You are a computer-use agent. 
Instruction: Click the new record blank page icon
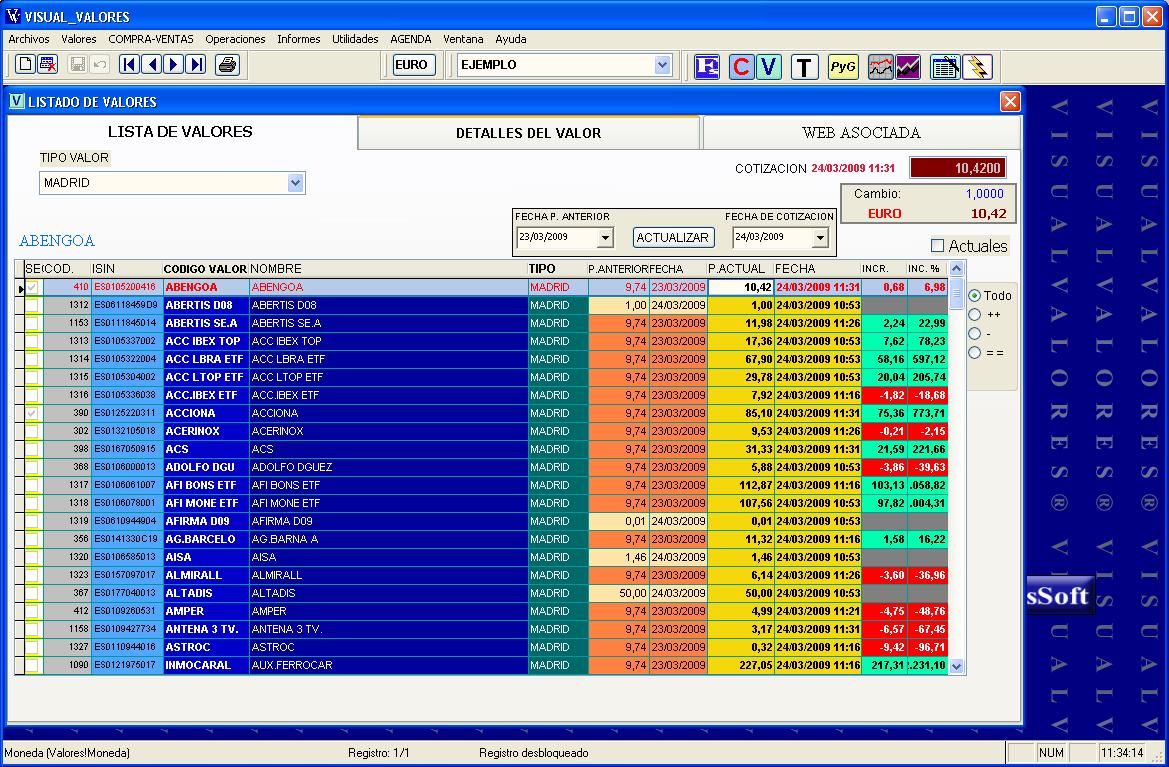(x=25, y=65)
